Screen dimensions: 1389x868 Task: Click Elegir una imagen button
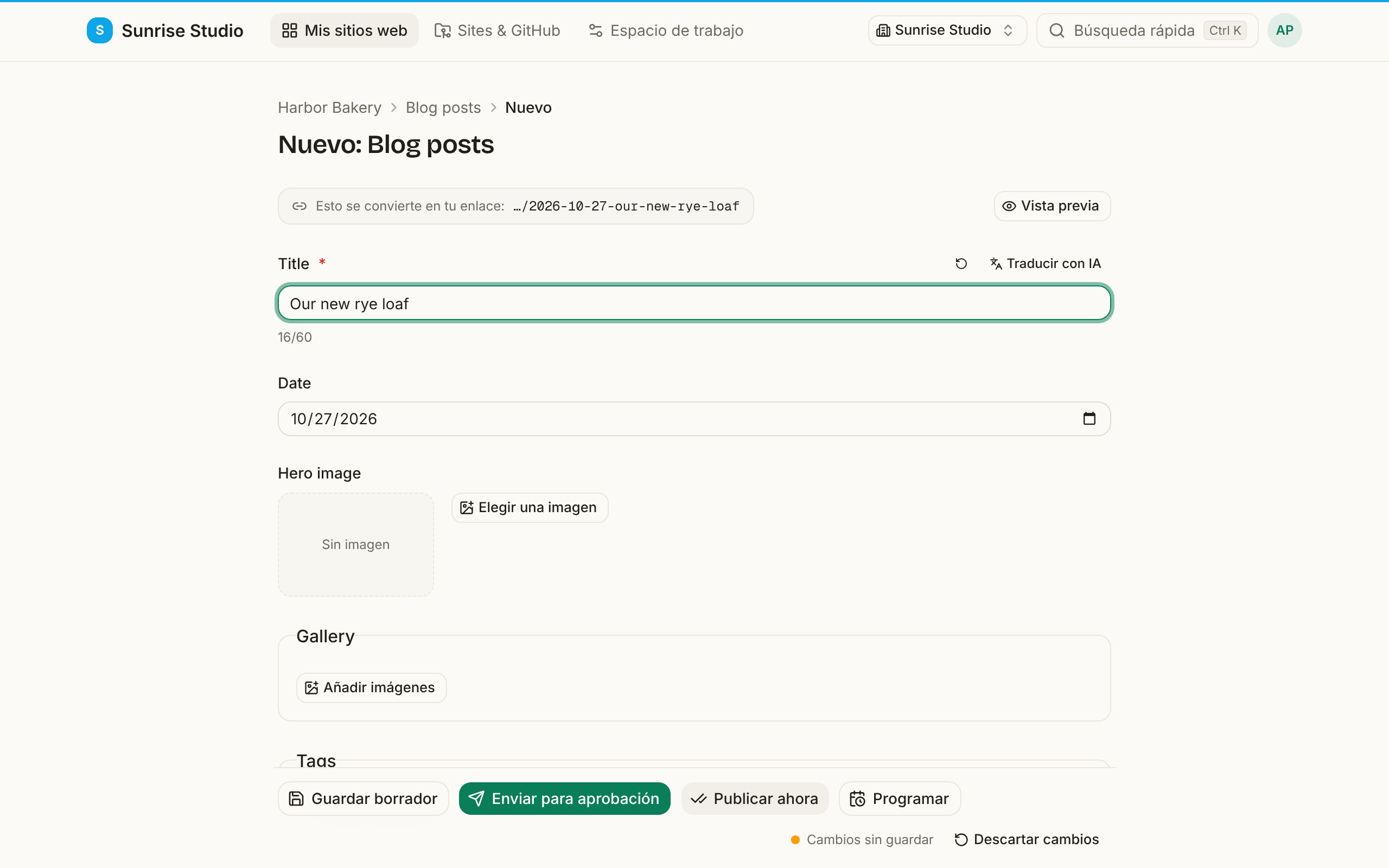point(529,507)
